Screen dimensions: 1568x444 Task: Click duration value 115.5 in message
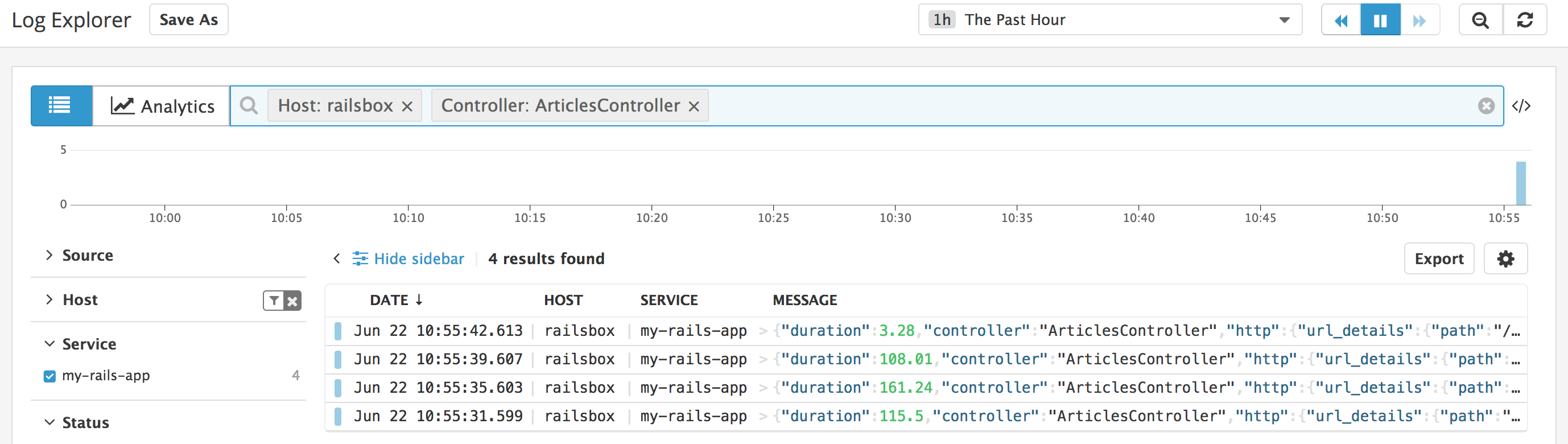901,416
